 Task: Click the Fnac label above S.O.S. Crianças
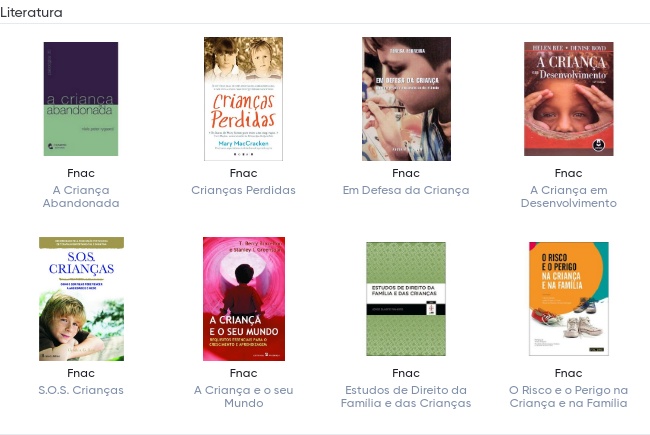pyautogui.click(x=81, y=373)
